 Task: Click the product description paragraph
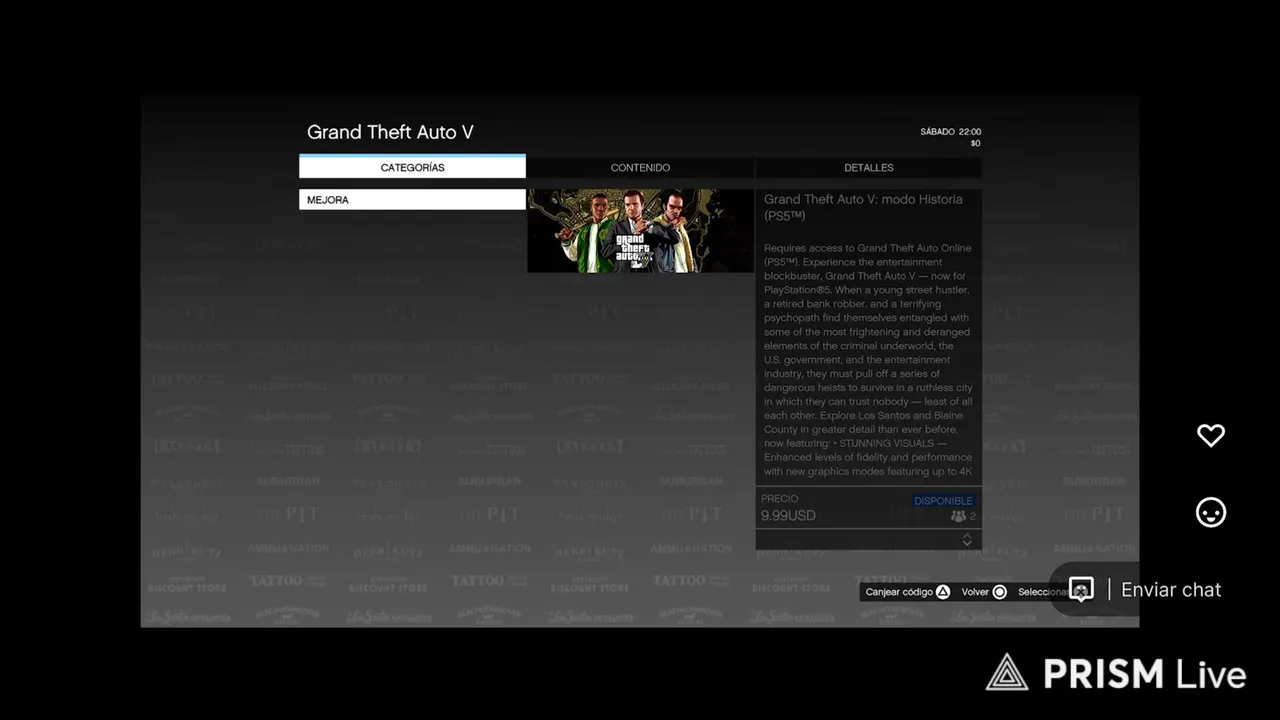868,360
